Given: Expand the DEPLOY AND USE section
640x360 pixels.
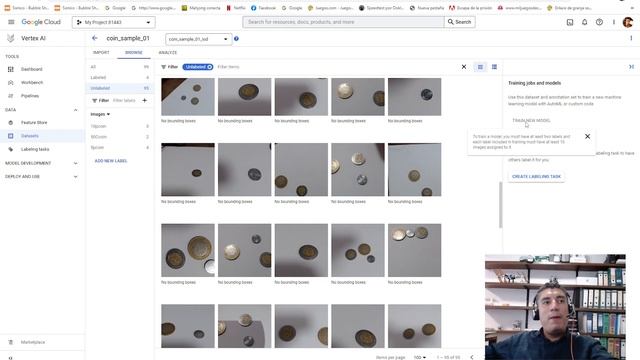Looking at the screenshot, I should coord(76,177).
